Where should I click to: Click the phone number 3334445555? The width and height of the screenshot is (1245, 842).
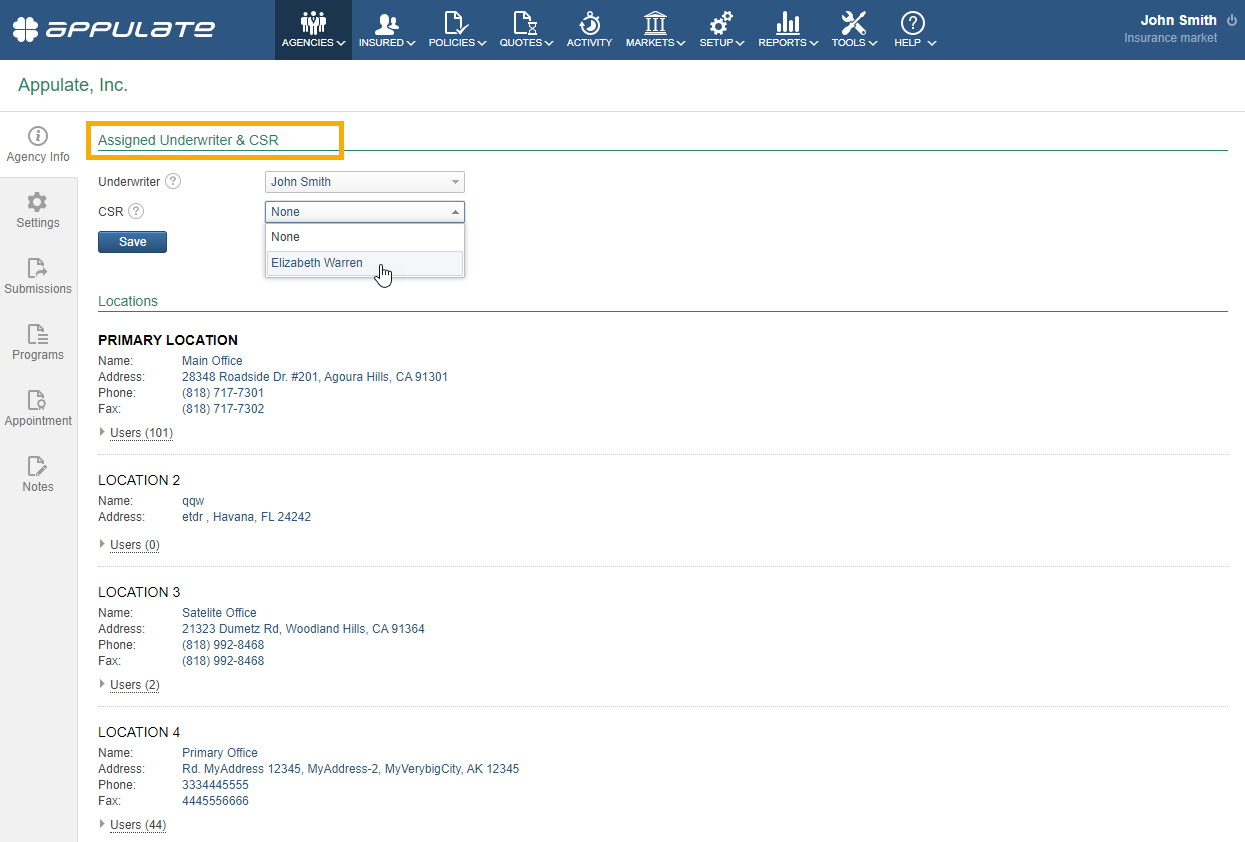pyautogui.click(x=215, y=785)
